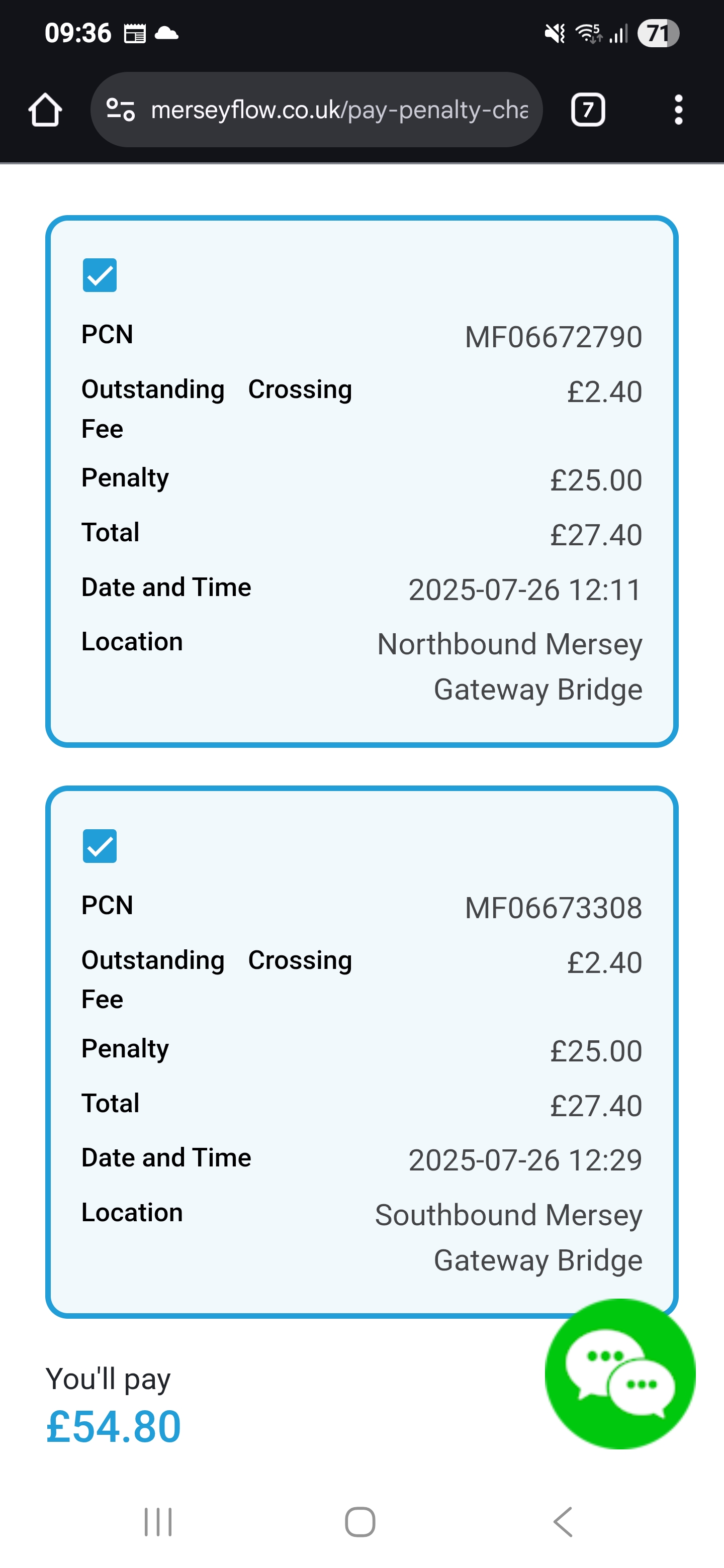Tap the Android back arrow
724x1568 pixels.
click(563, 1522)
